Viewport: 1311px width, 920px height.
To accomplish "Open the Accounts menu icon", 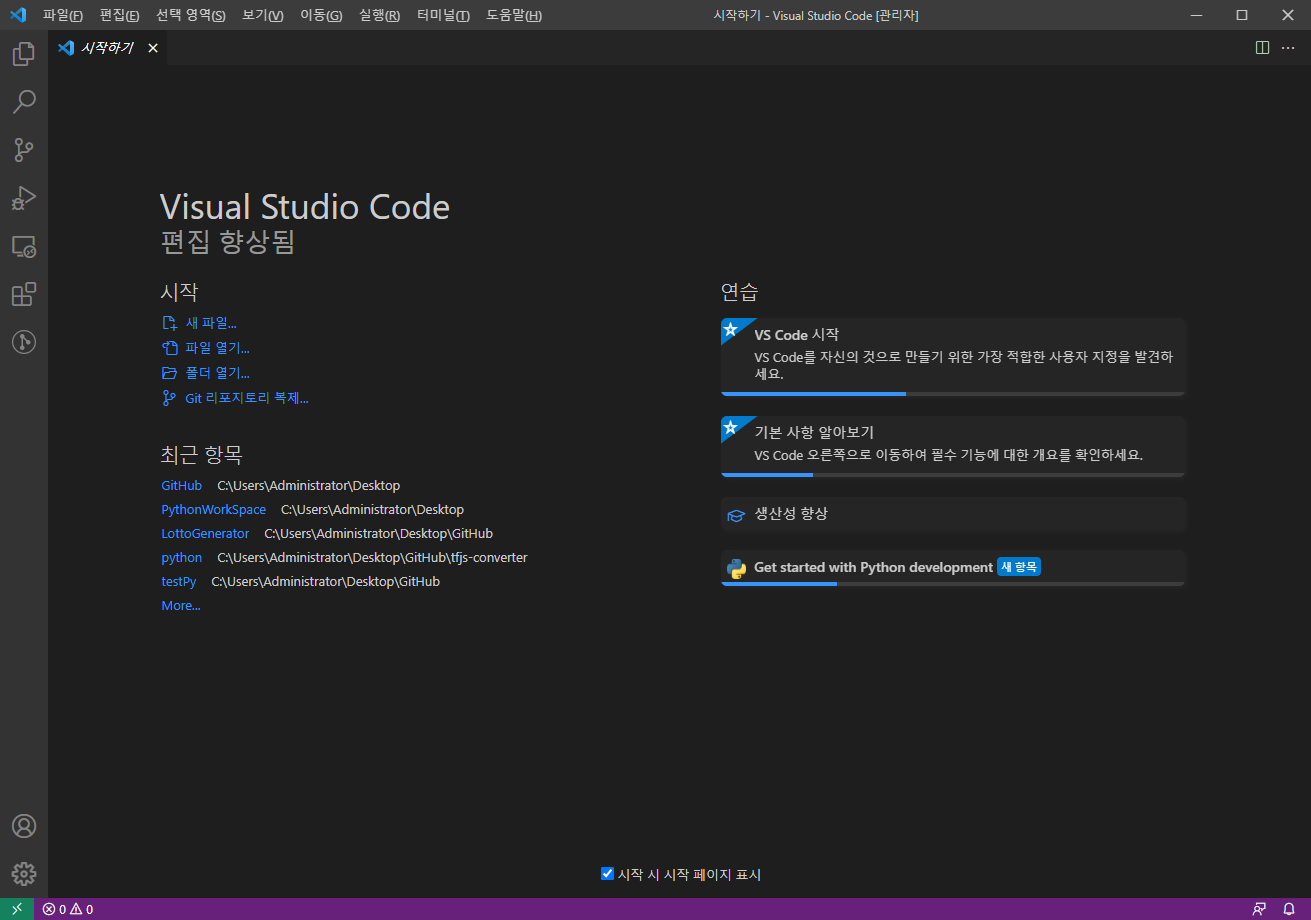I will [24, 826].
